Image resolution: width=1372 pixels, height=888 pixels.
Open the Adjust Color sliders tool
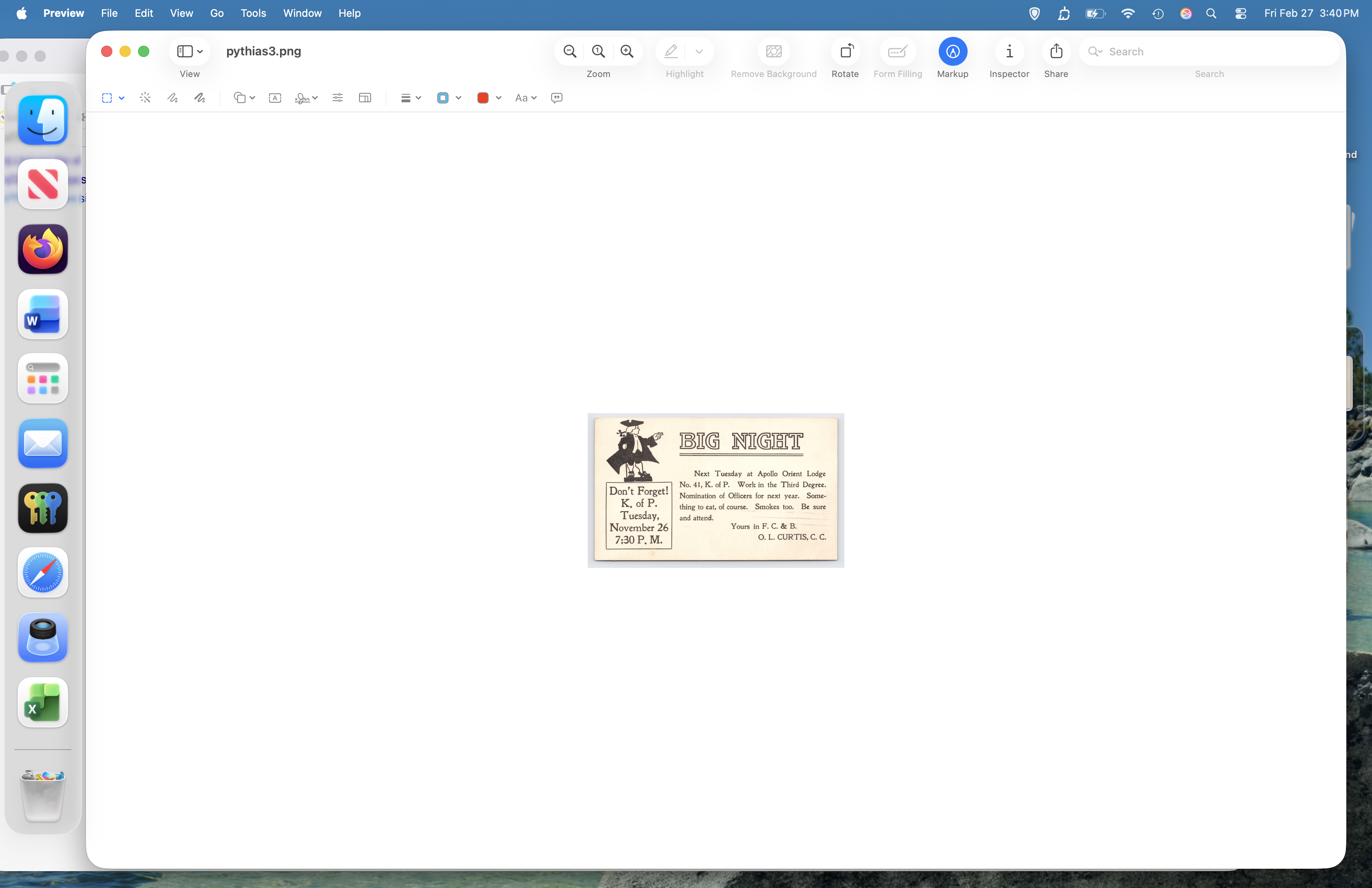(x=338, y=98)
